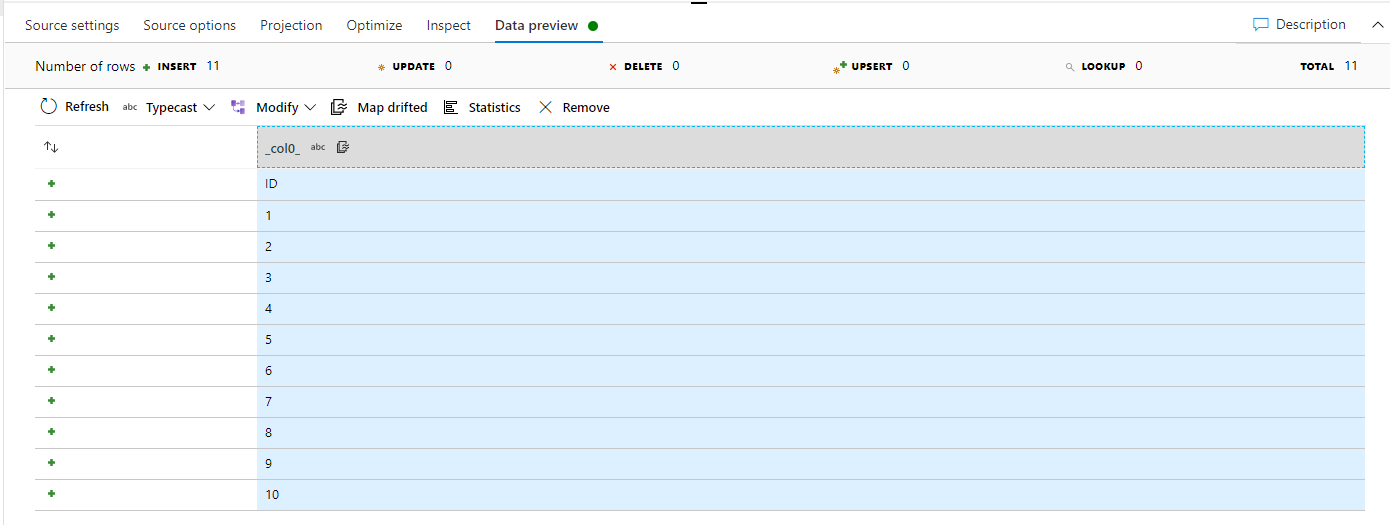The width and height of the screenshot is (1390, 525).
Task: Select the Inspect tab
Action: tap(448, 25)
